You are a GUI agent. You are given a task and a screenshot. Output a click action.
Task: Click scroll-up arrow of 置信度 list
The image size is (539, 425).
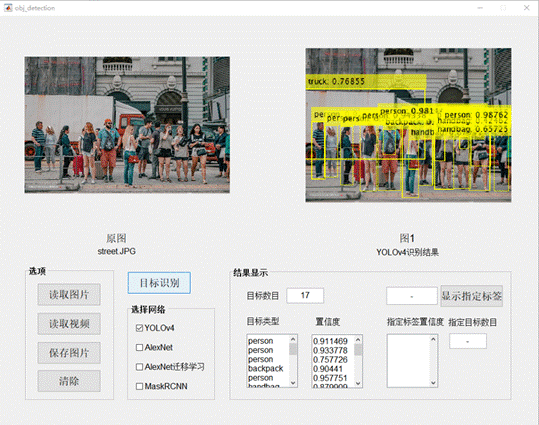point(358,340)
